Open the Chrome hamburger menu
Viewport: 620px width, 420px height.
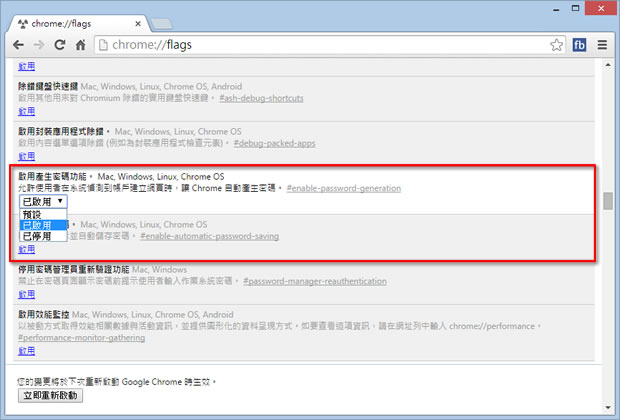click(x=602, y=45)
